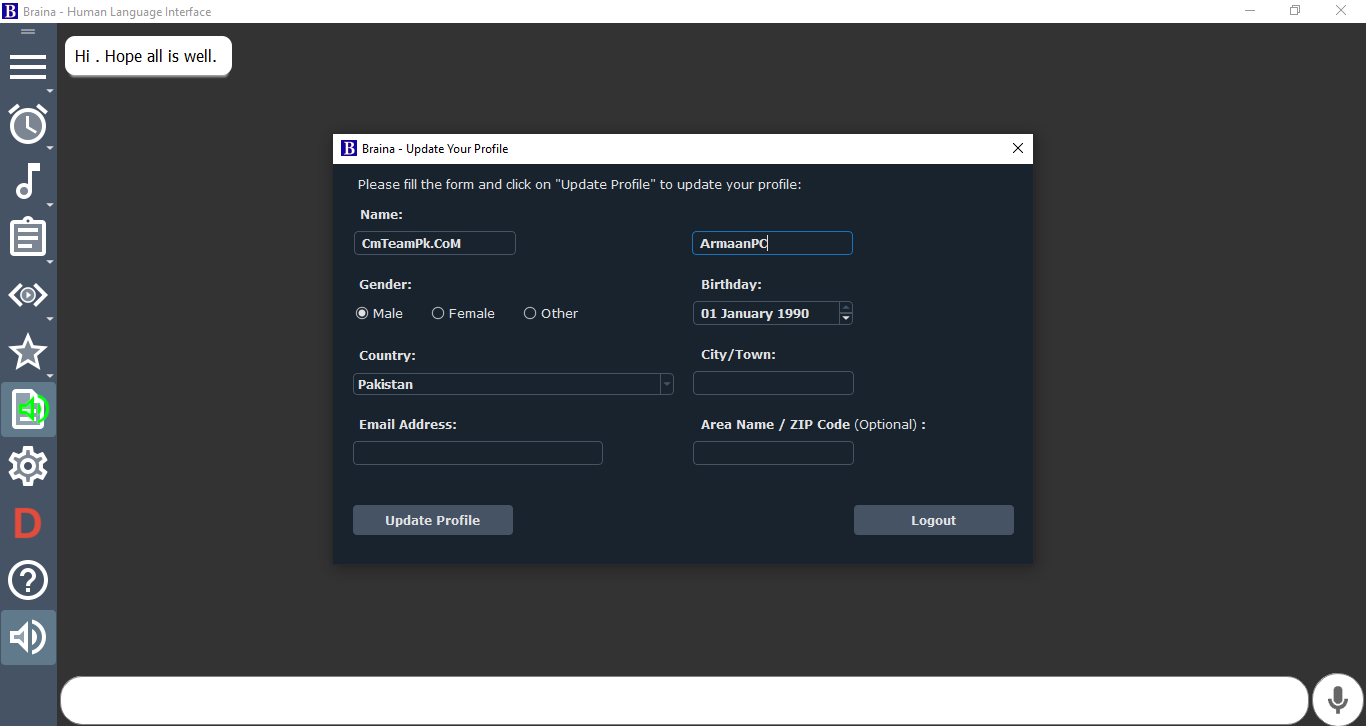This screenshot has height=726, width=1366.
Task: Expand the arrow under the code-play icon
Action: pyautogui.click(x=50, y=319)
